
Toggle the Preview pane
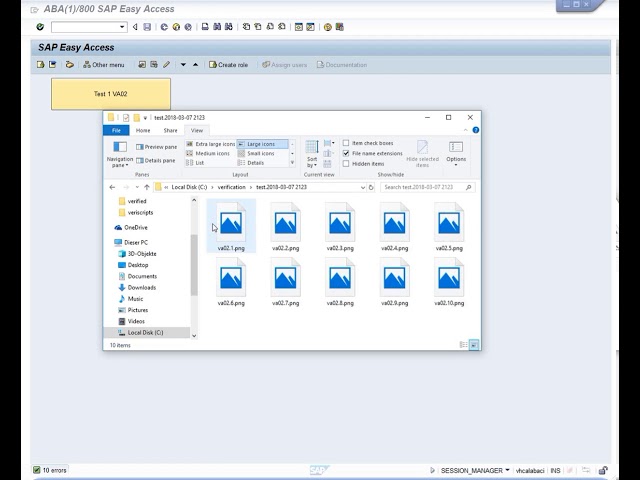tap(157, 147)
